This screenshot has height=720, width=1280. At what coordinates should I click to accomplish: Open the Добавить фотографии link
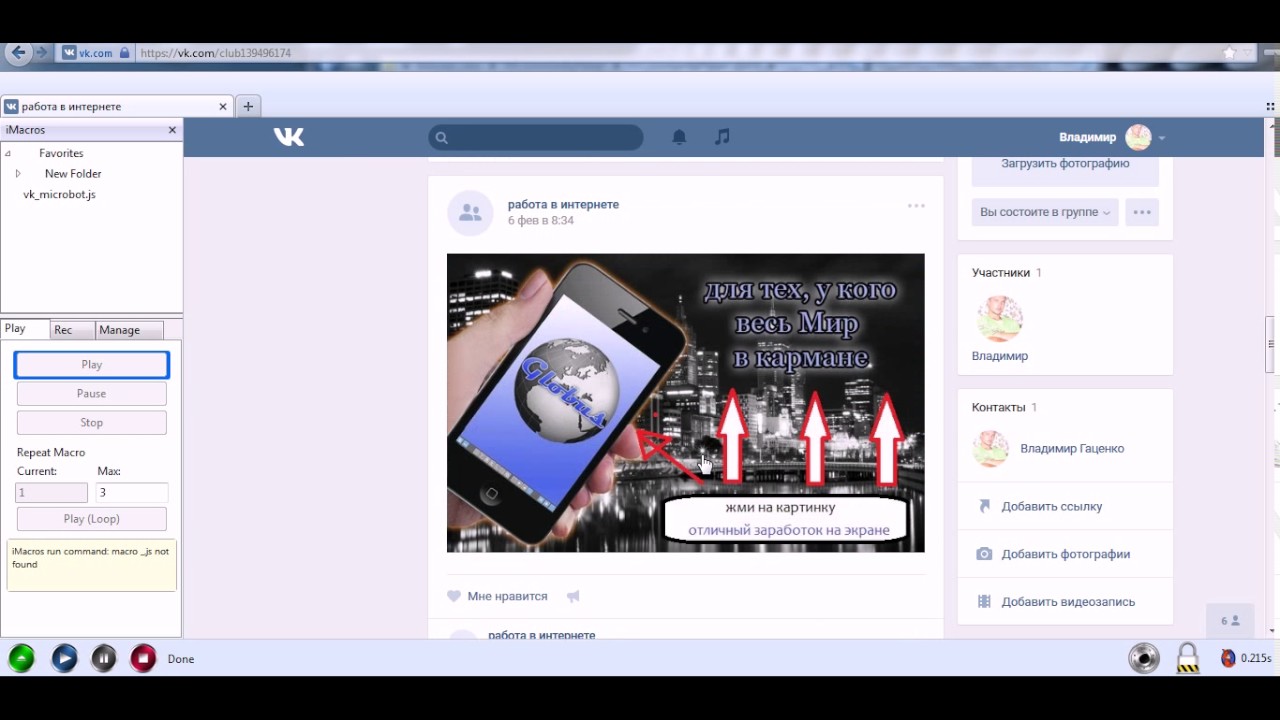1066,554
